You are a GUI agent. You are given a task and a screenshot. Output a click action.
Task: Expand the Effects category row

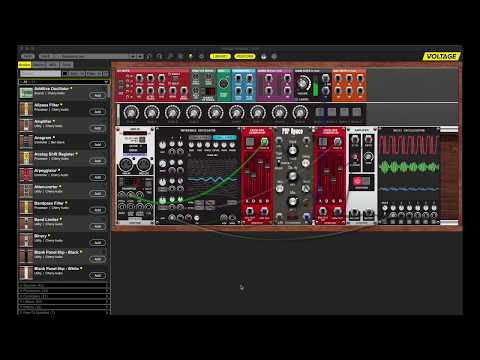pyautogui.click(x=64, y=307)
